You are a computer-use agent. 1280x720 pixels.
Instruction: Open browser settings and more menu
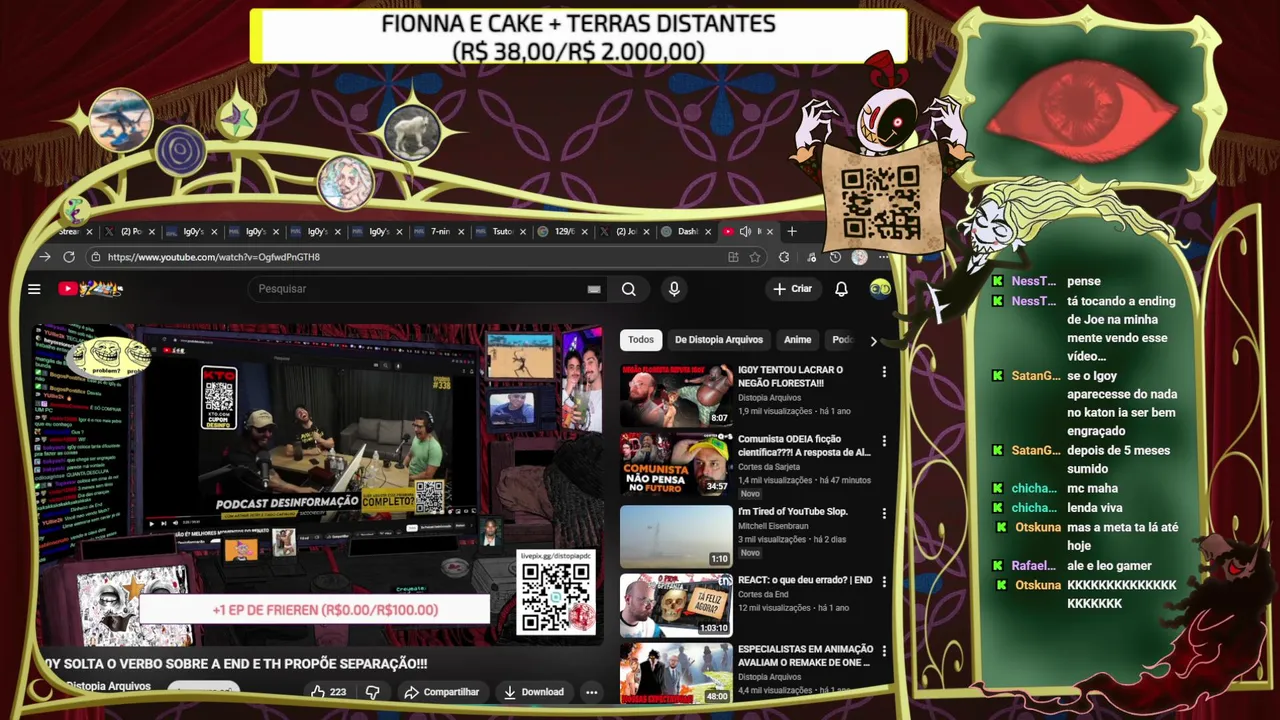point(882,257)
